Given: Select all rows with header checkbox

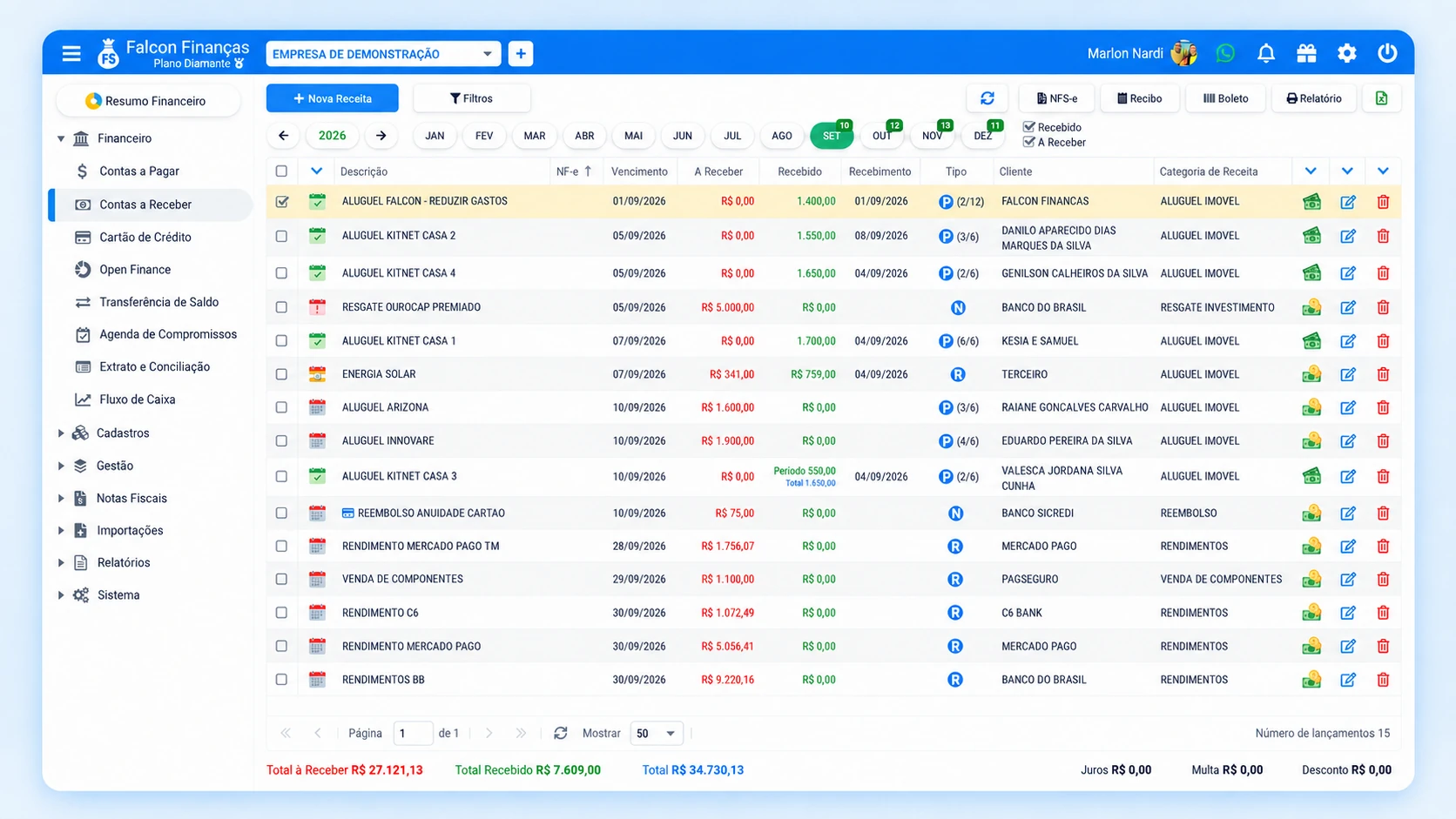Looking at the screenshot, I should (281, 171).
